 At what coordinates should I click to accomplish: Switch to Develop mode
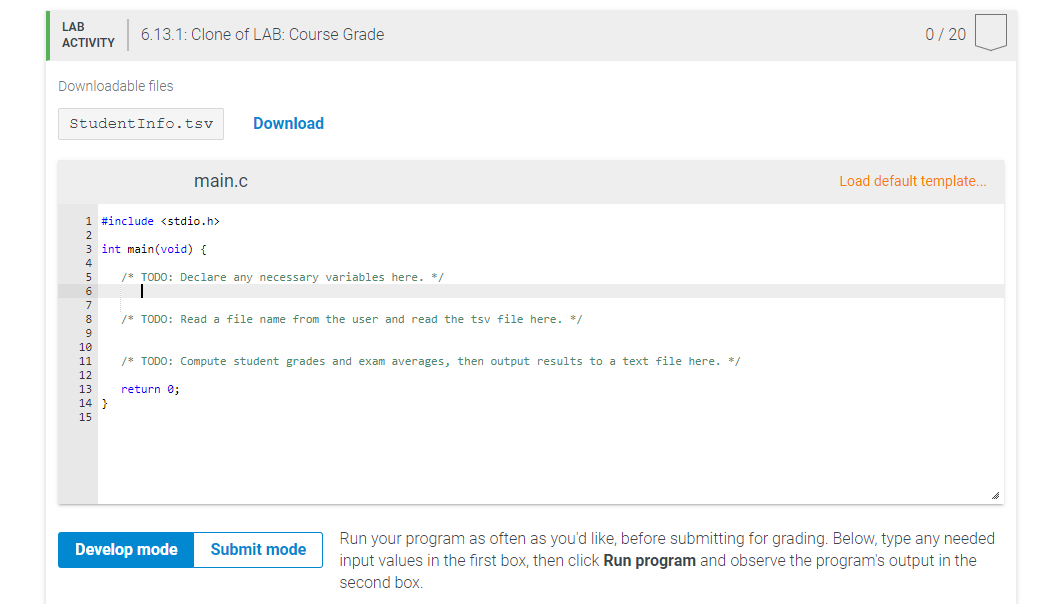click(x=125, y=549)
